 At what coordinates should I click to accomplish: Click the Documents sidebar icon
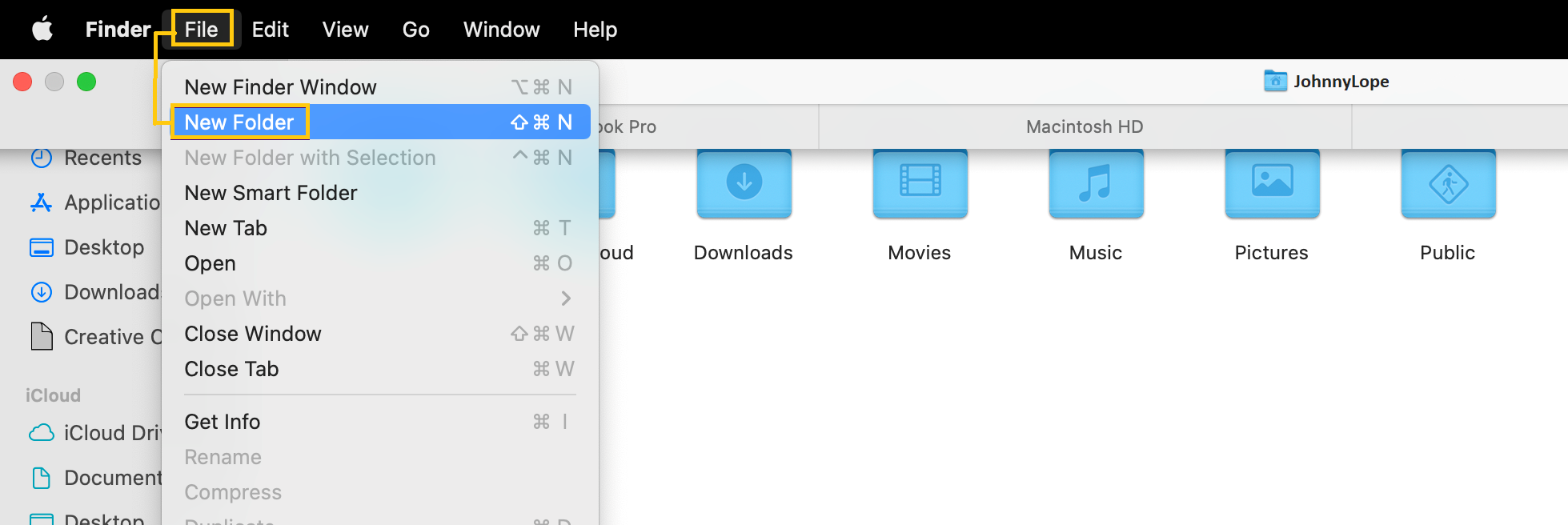tap(42, 478)
